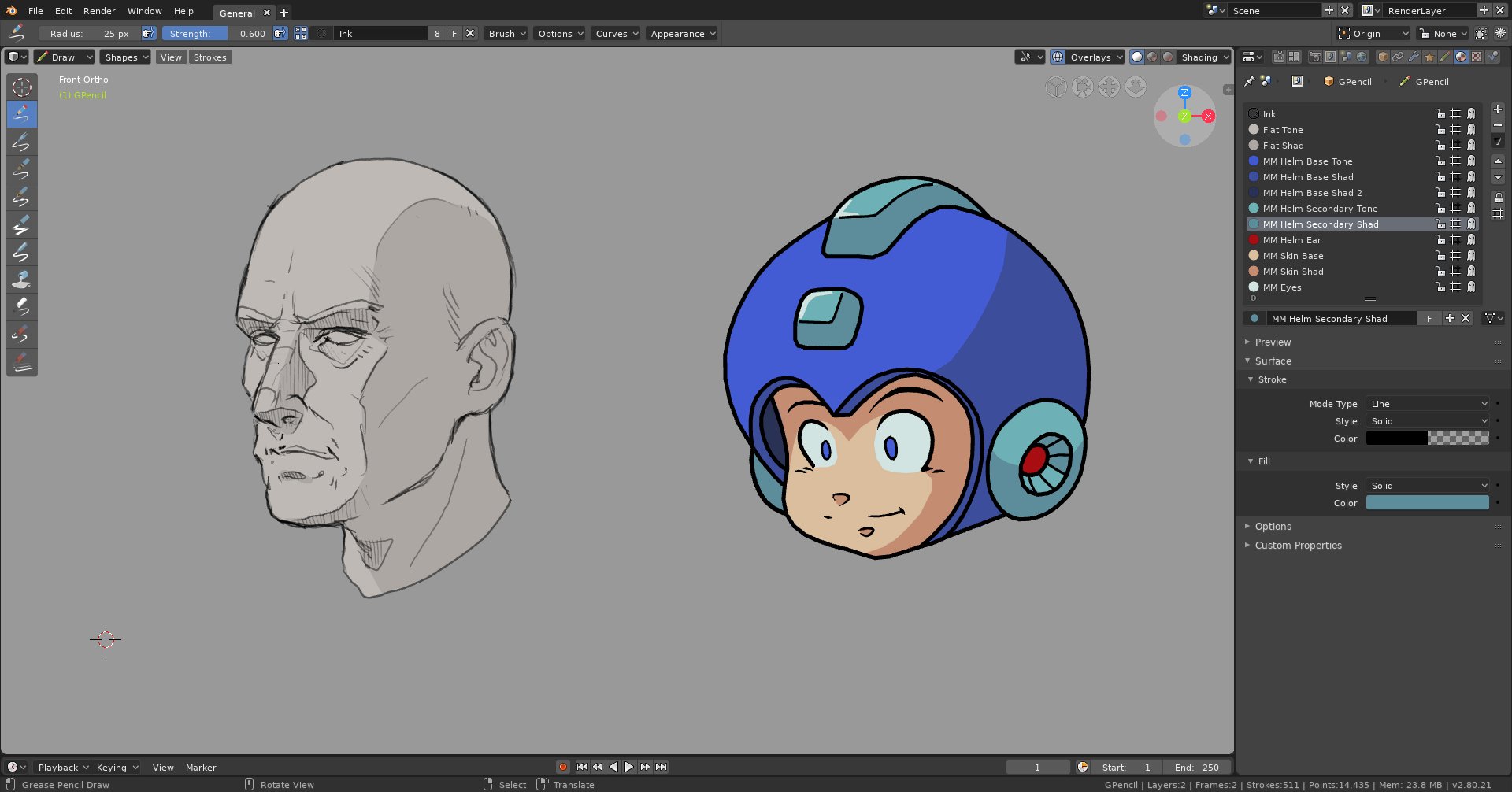The image size is (1512, 792).
Task: Open the Render menu
Action: tap(99, 11)
